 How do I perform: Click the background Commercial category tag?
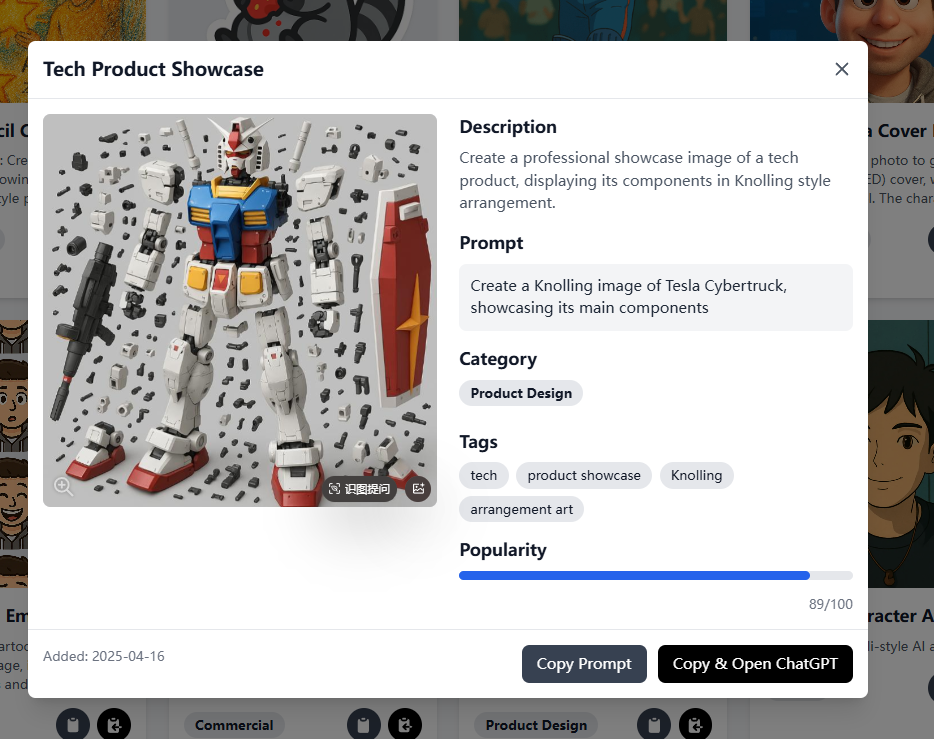pos(234,725)
